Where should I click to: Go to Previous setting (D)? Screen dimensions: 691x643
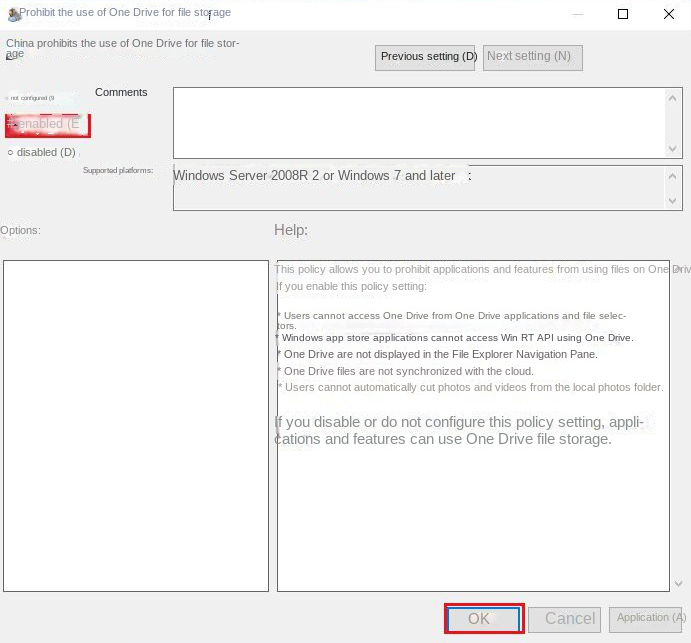425,57
